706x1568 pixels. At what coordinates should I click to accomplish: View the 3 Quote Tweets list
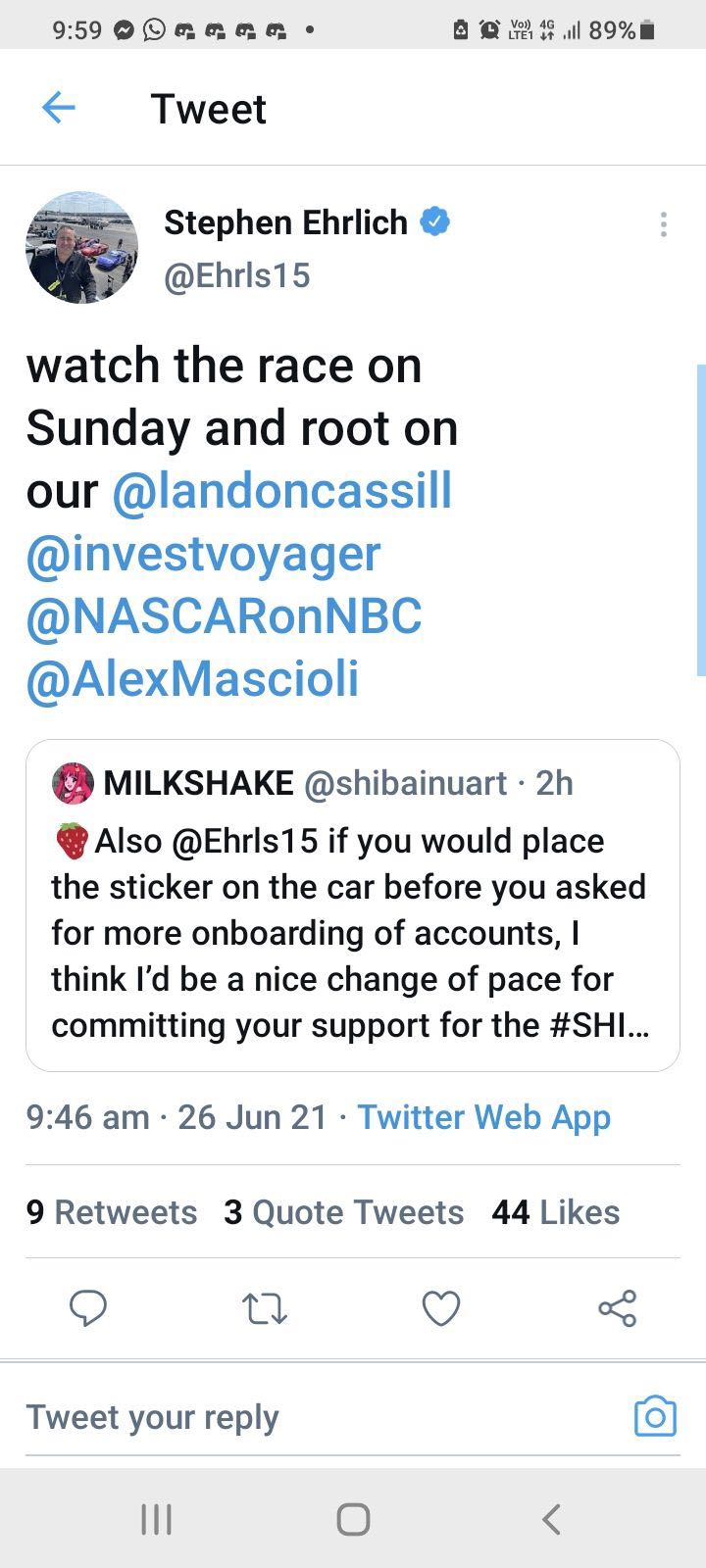click(343, 1212)
